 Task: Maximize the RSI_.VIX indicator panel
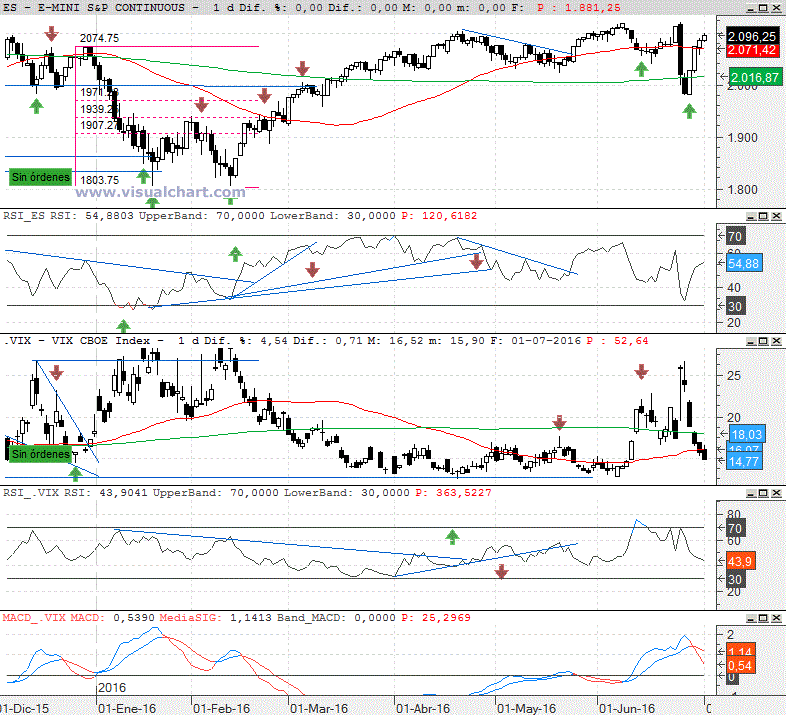tap(763, 493)
